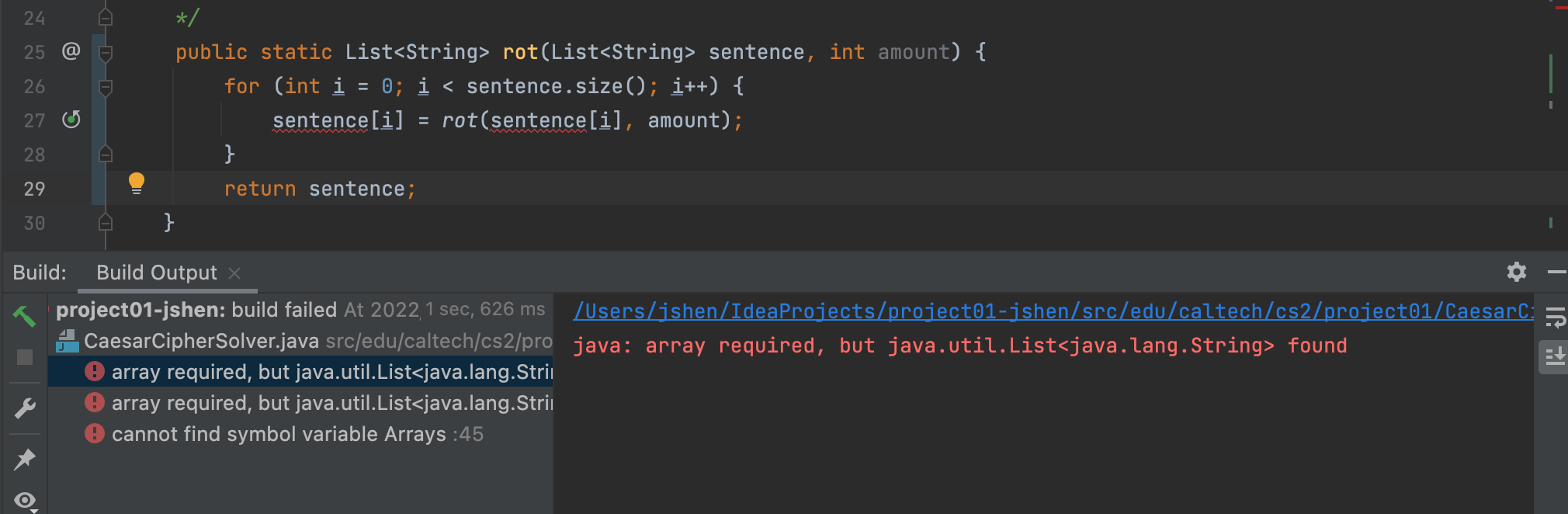Toggle the eye view filter icon
The width and height of the screenshot is (1568, 514).
25,500
